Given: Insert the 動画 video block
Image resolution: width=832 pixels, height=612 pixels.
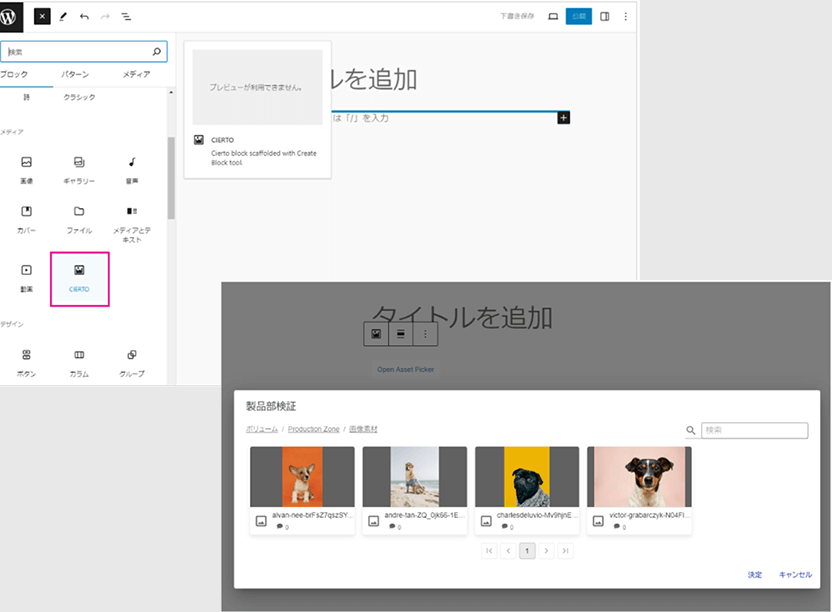Looking at the screenshot, I should [27, 279].
